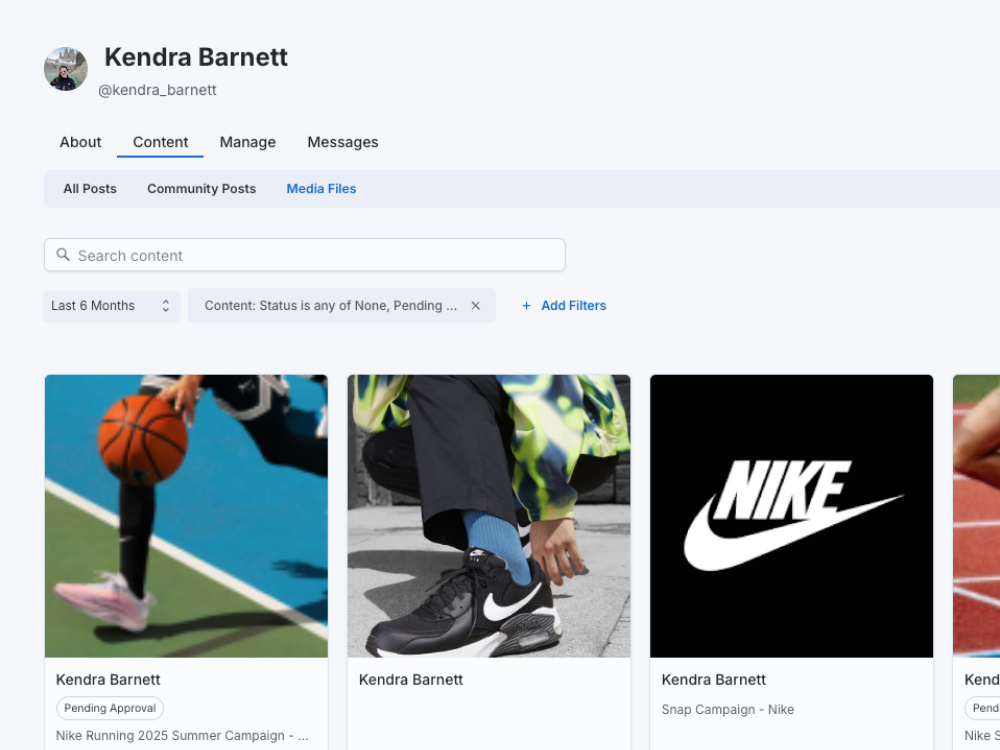Screen dimensions: 1000x750
Task: Open the Content Status filter chip
Action: [x=330, y=306]
